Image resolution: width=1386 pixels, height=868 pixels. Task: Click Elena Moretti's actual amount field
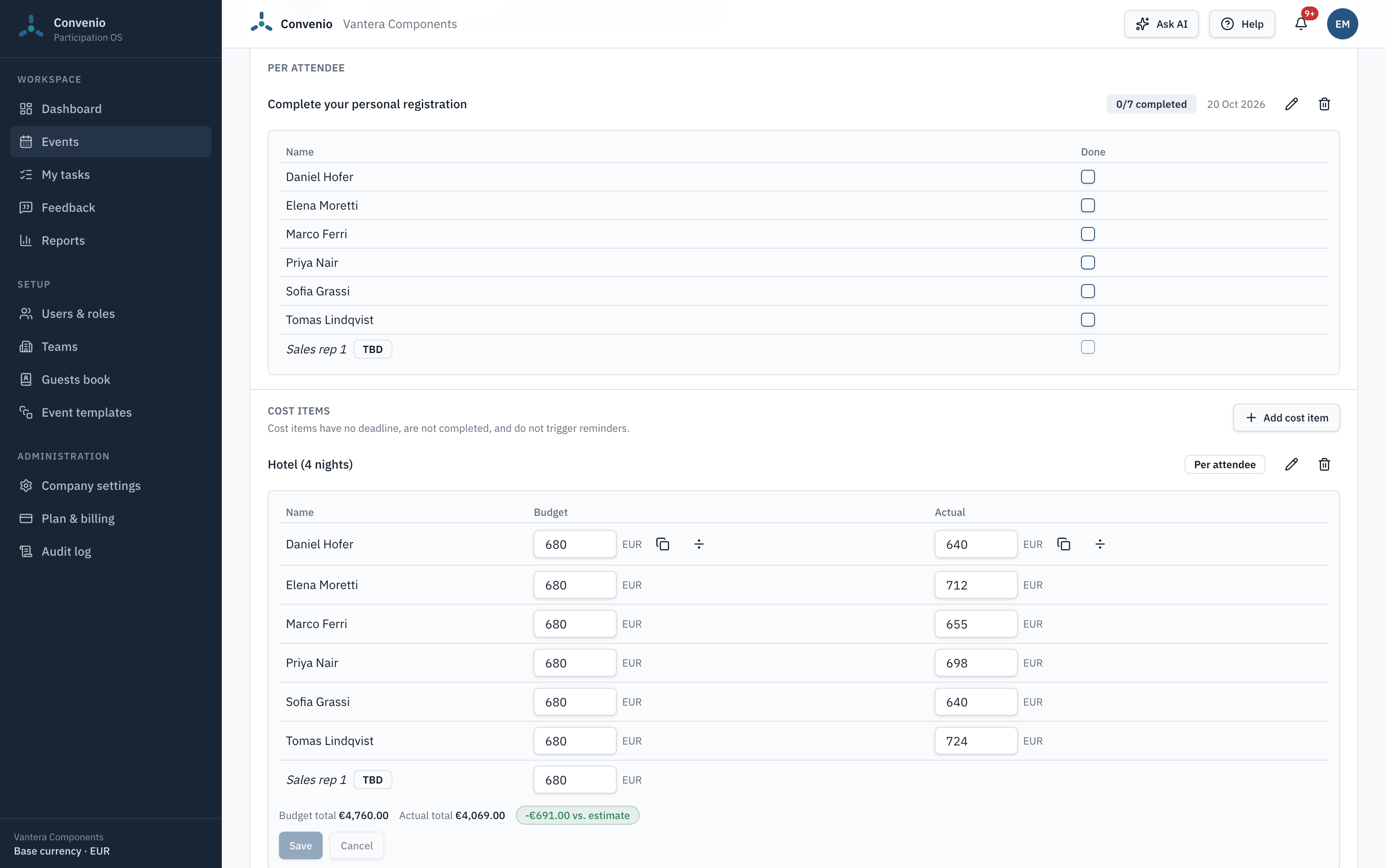976,585
